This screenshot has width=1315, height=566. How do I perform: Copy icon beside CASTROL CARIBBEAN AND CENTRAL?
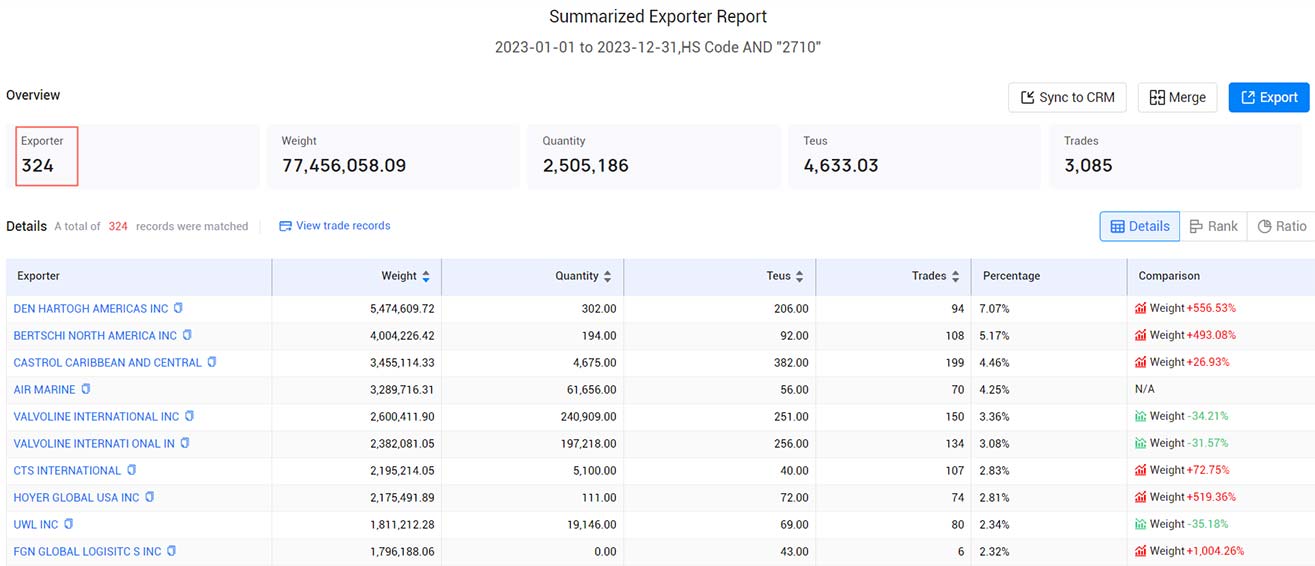click(212, 362)
